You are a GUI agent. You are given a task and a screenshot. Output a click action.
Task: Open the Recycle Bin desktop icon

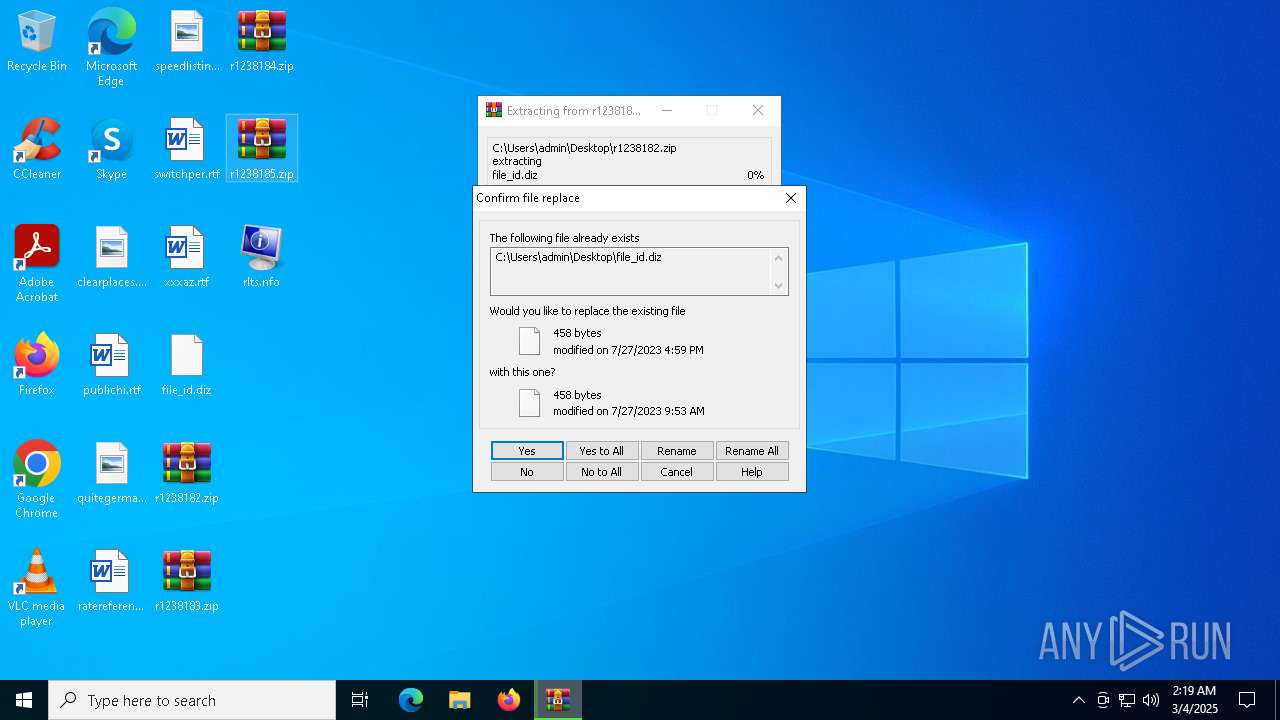[x=37, y=40]
